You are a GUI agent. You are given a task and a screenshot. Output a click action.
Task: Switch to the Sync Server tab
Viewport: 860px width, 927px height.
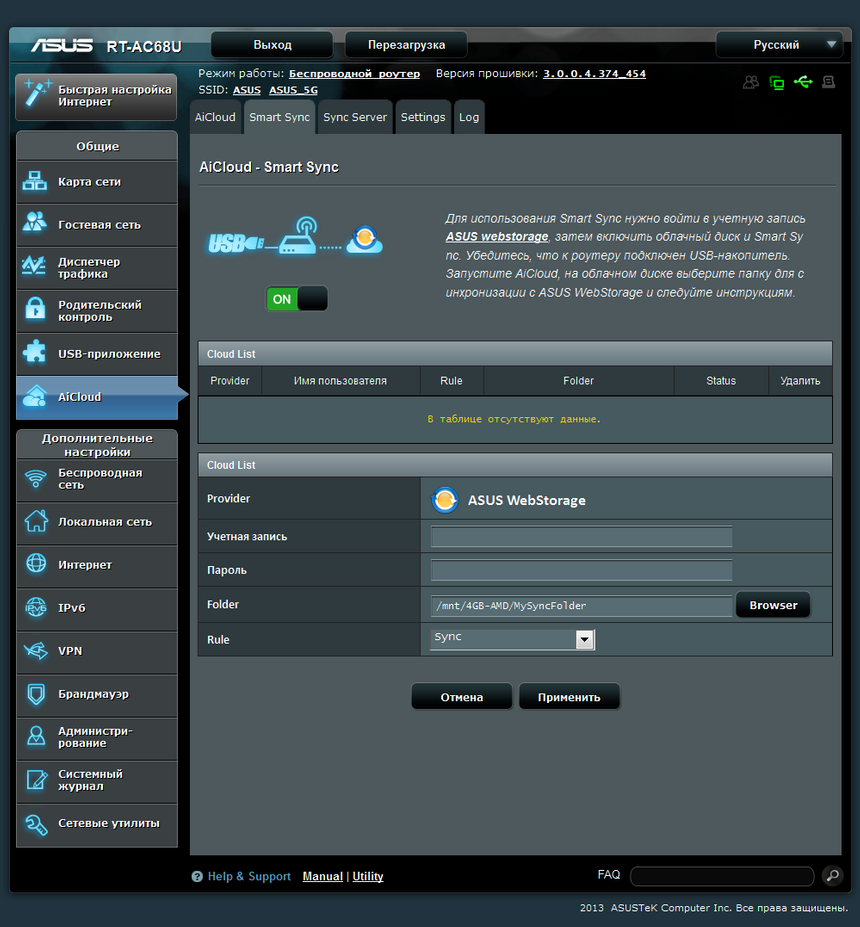click(x=354, y=117)
